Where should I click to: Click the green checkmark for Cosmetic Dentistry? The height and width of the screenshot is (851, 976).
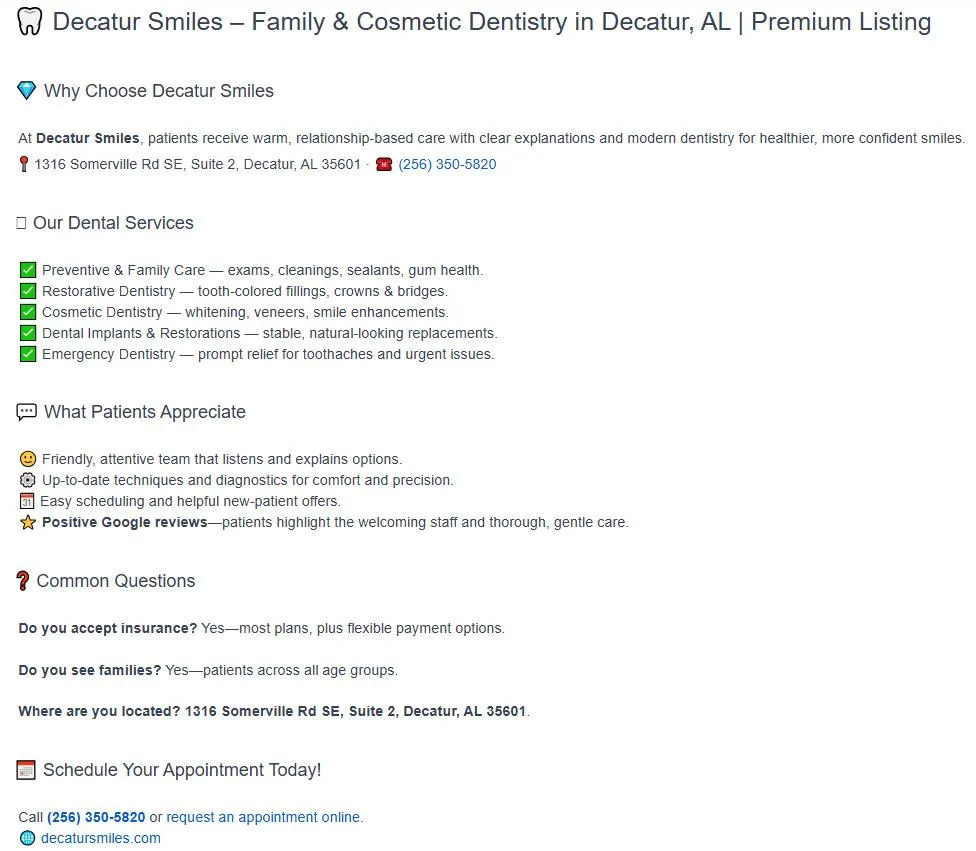click(28, 312)
